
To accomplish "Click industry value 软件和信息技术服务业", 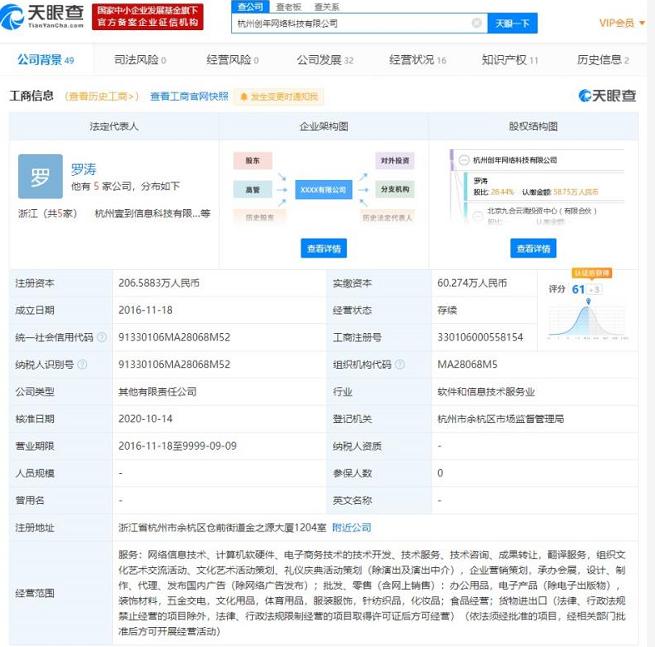I will click(486, 392).
